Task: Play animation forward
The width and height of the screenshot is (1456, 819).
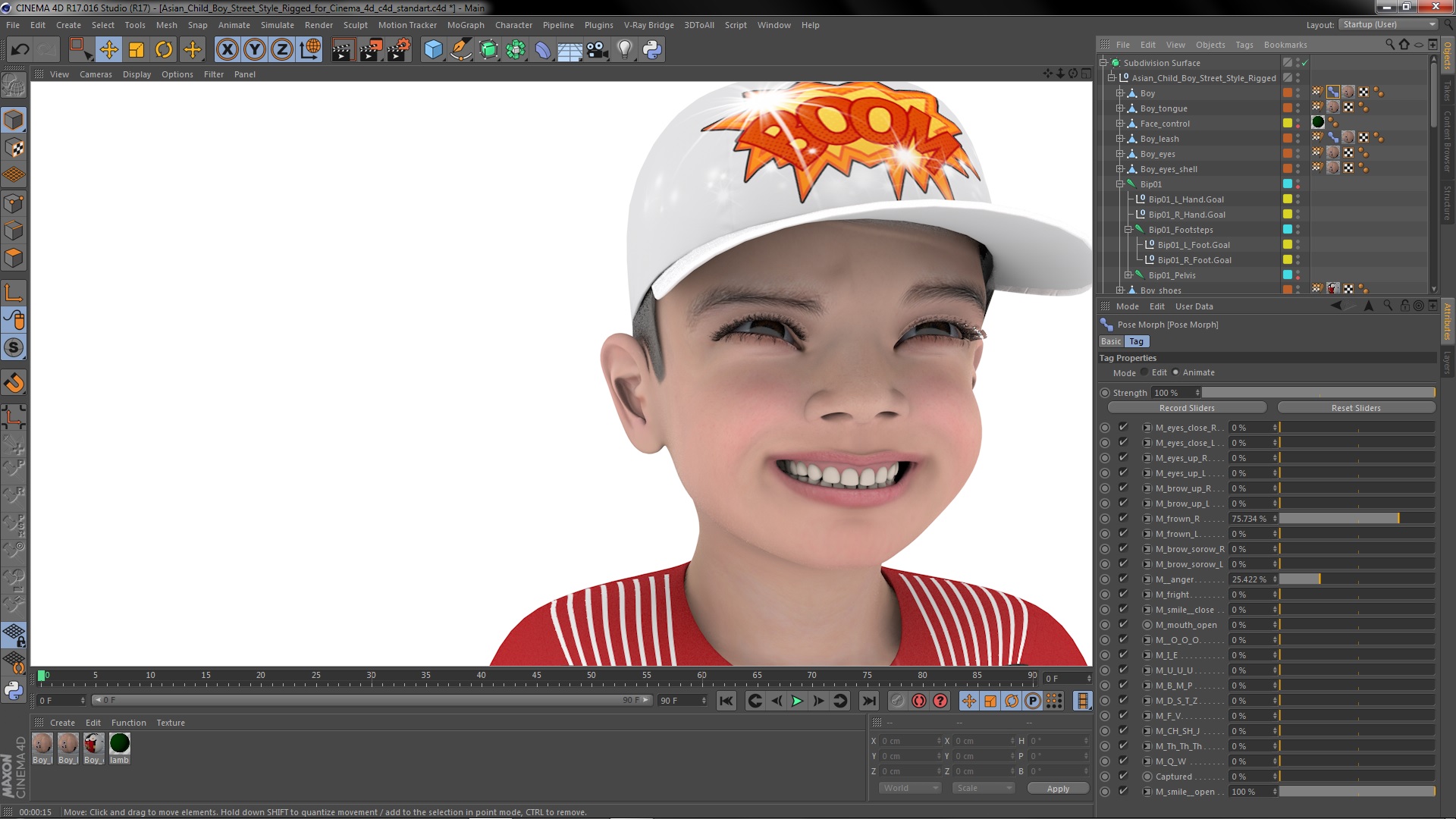Action: coord(797,701)
